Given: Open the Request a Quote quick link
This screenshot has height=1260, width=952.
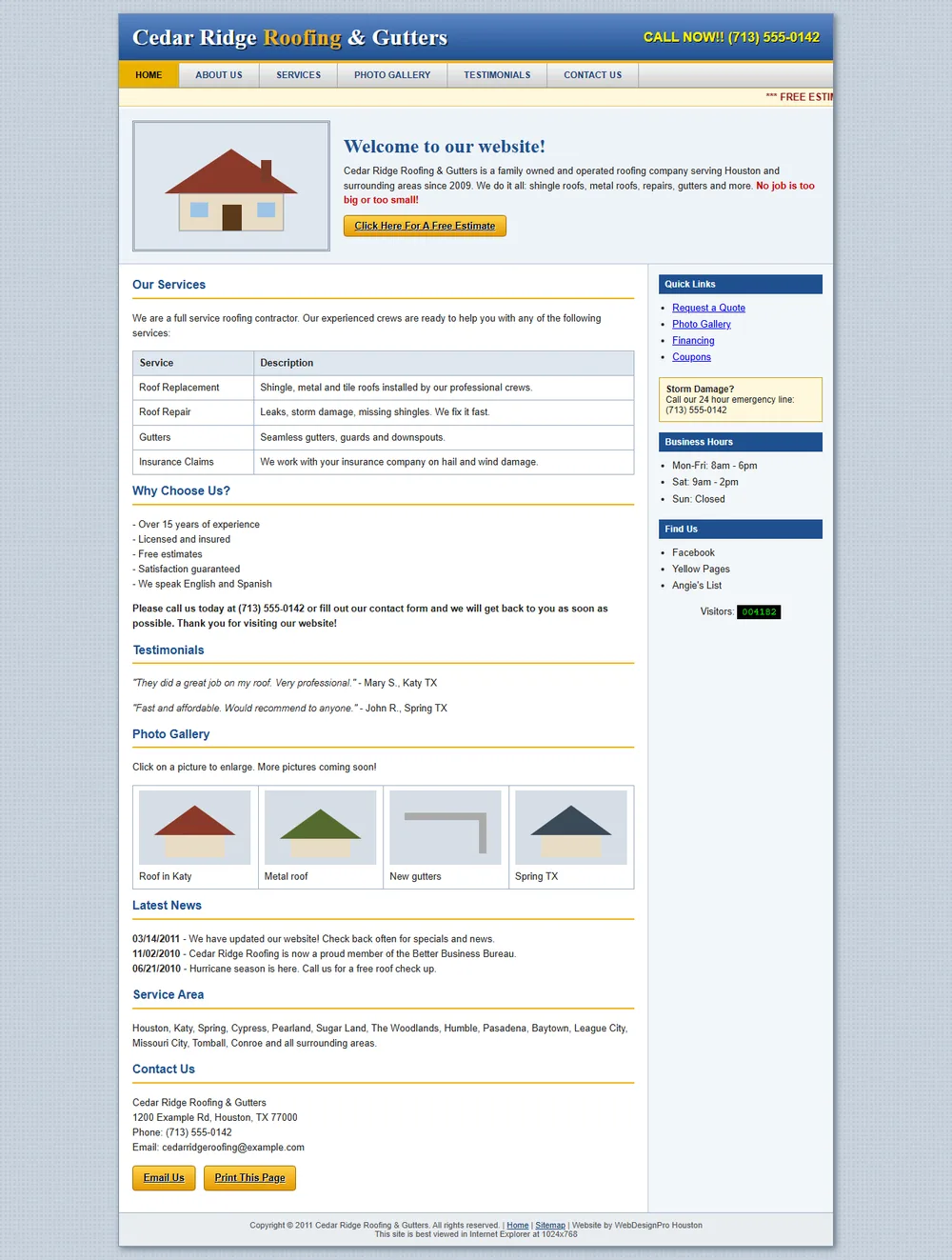Looking at the screenshot, I should click(x=708, y=308).
